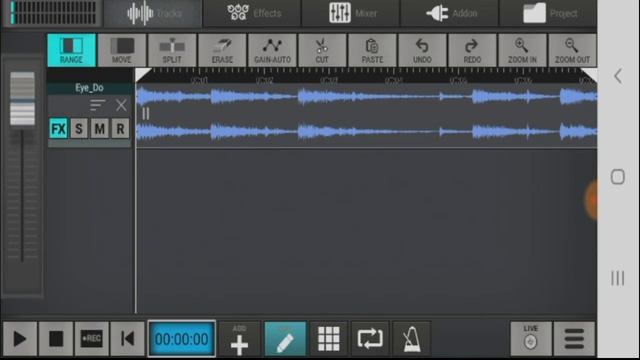
Task: Click the Eye_Do audio waveform clip
Action: tap(366, 116)
